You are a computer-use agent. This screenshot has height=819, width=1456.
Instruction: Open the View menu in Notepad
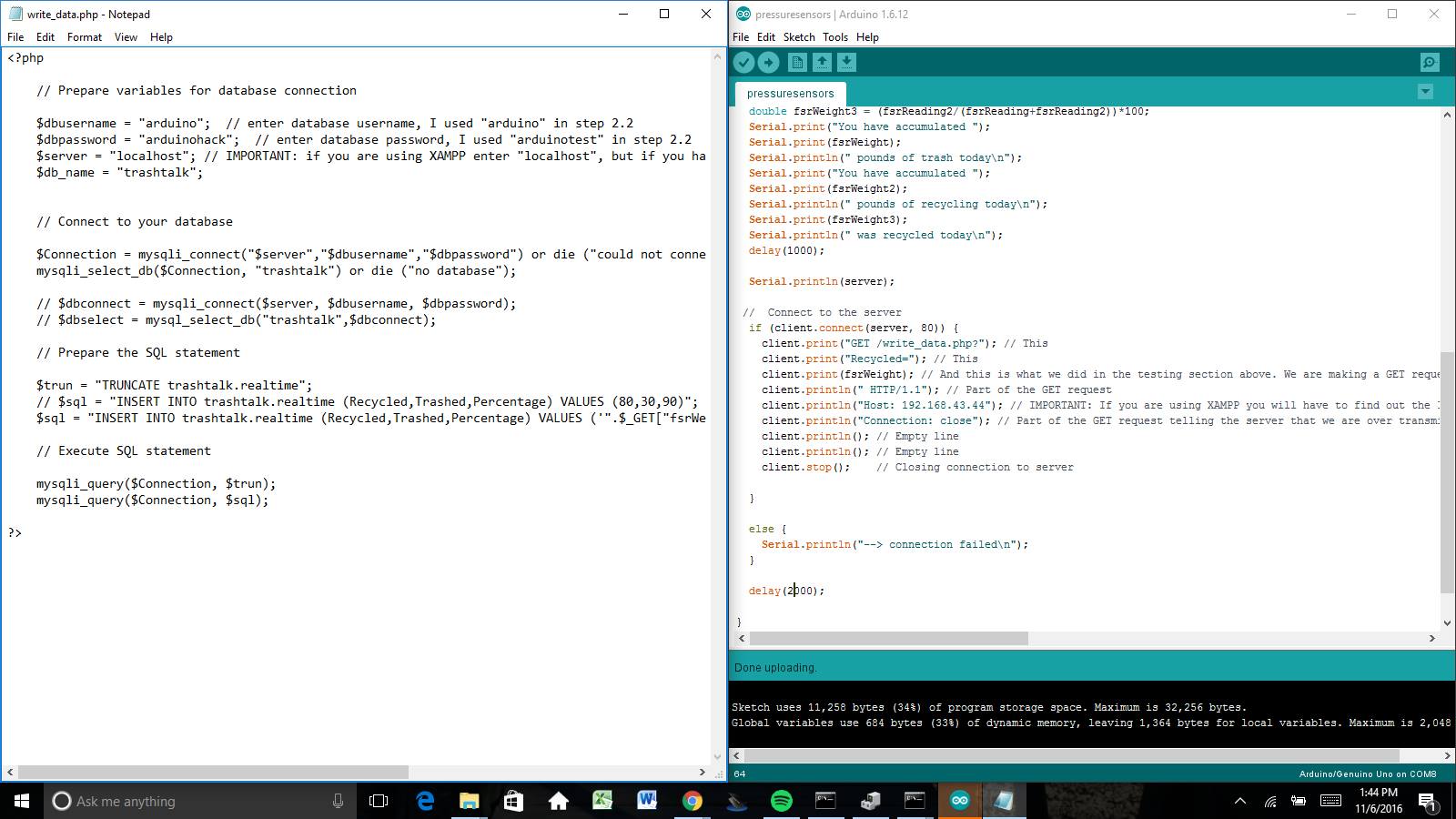126,37
